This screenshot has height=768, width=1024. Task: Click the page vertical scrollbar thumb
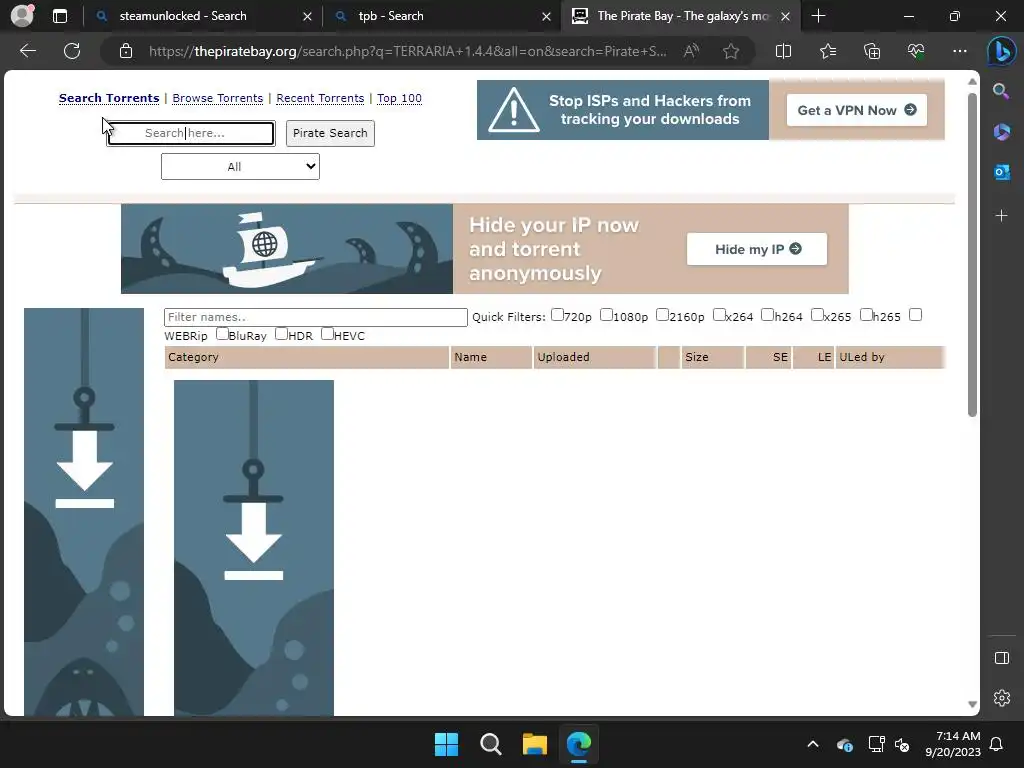tap(972, 255)
